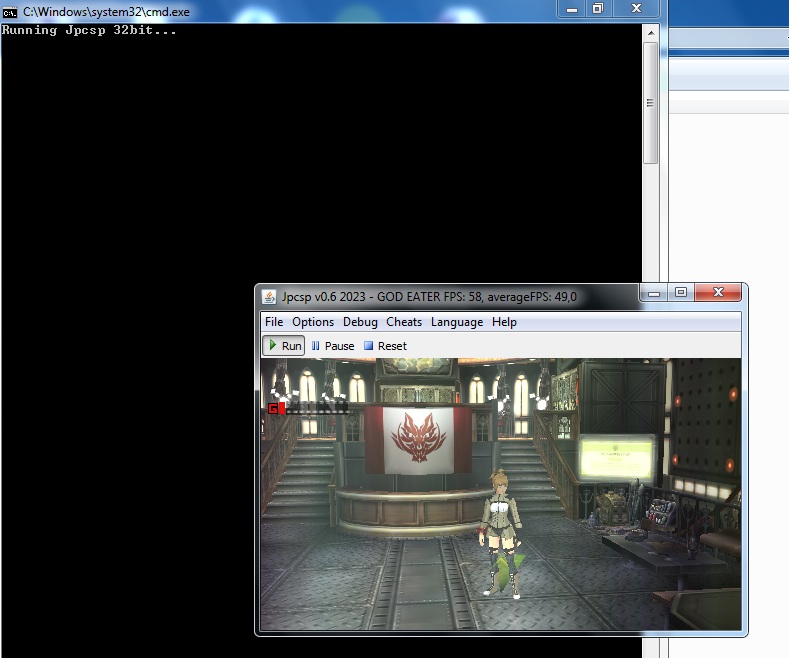Minimize the cmd.exe console window
789x658 pixels.
pos(572,9)
